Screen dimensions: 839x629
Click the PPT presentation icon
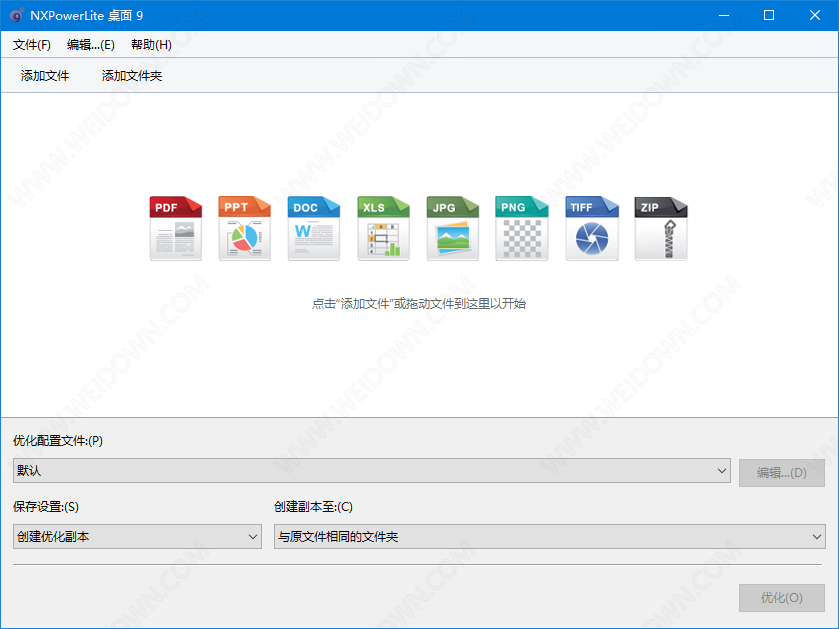(x=245, y=229)
